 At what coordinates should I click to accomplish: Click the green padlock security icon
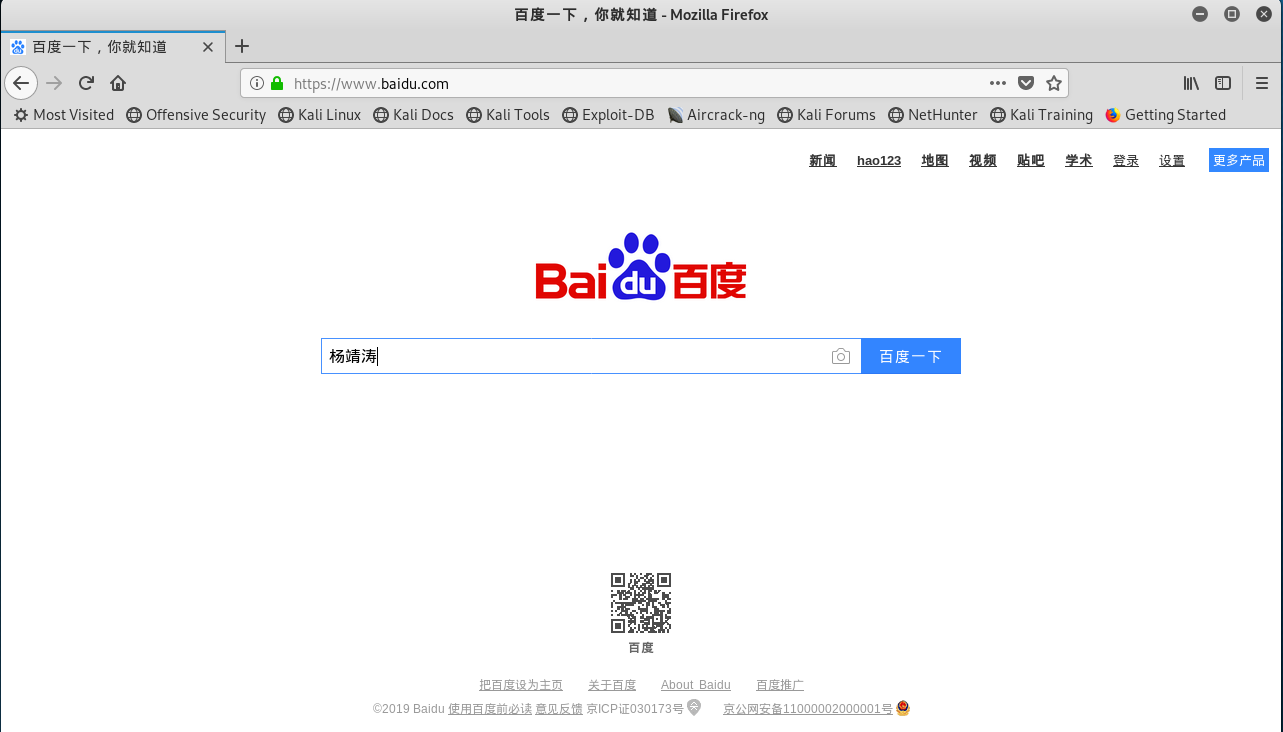point(277,83)
